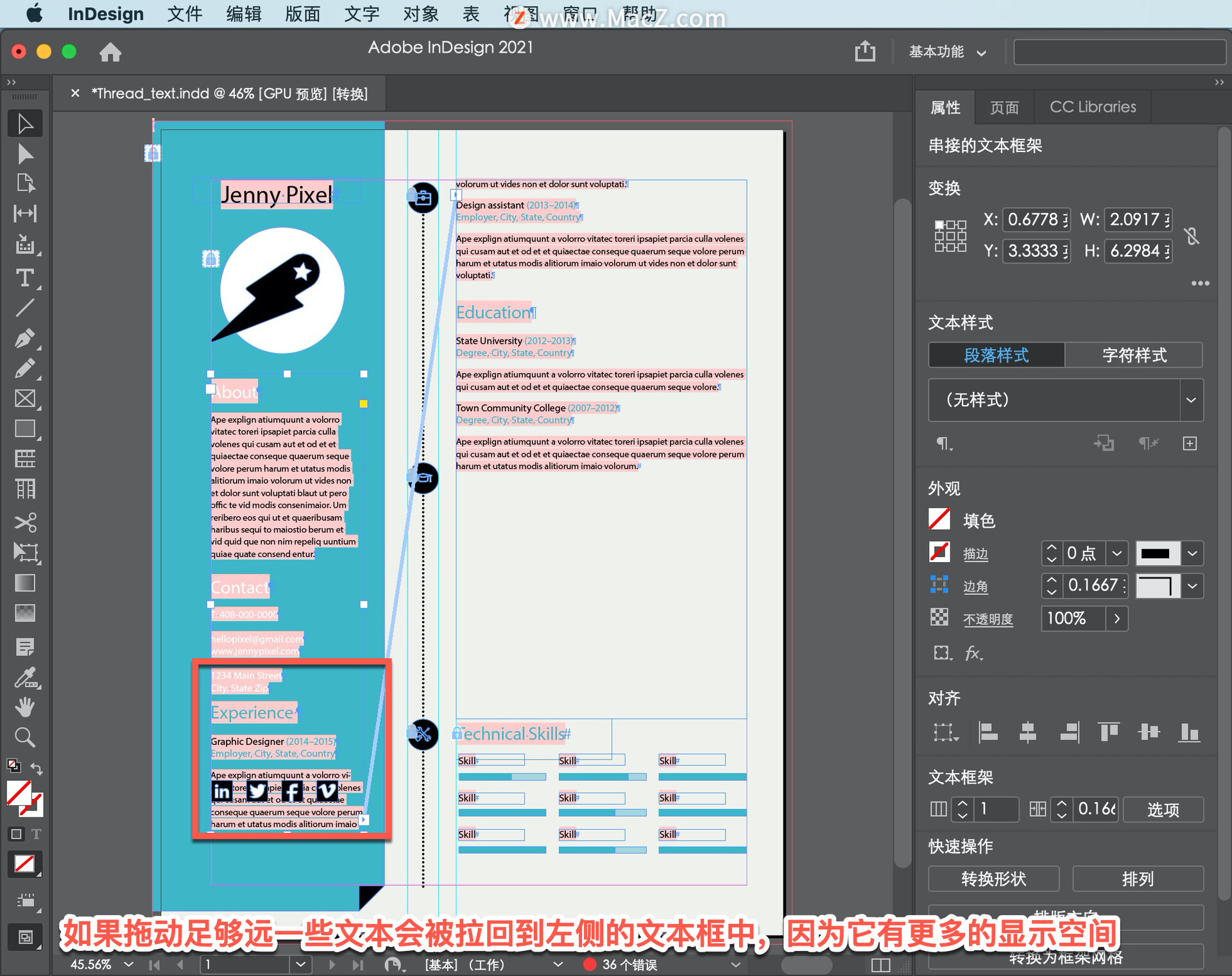Select the Gradient Feather tool
The image size is (1232, 976).
point(25,613)
